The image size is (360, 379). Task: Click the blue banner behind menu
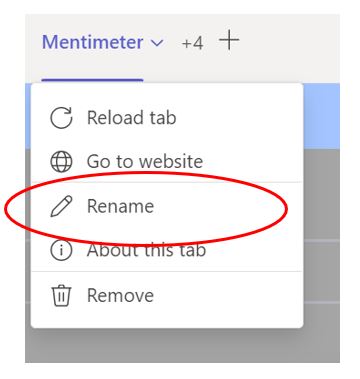(321, 116)
